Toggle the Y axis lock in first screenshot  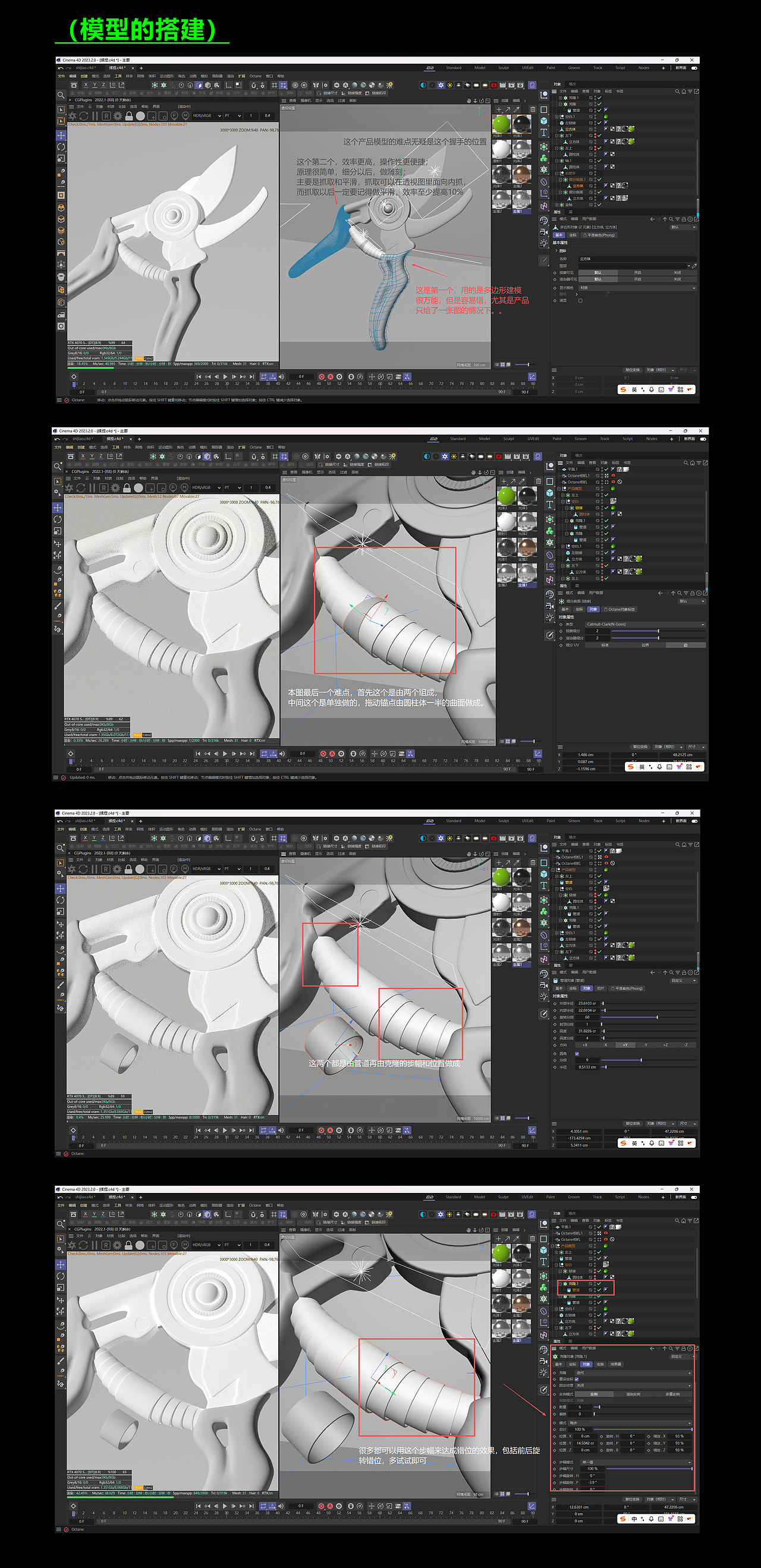(x=95, y=85)
